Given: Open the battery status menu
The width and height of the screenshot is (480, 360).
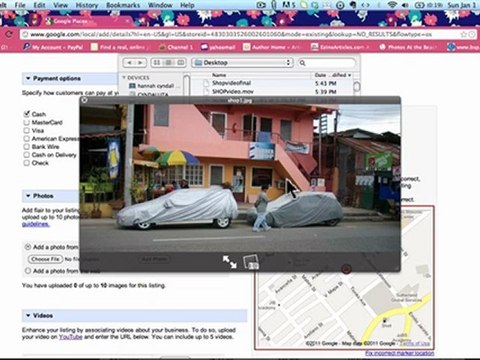Looking at the screenshot, I should click(428, 5).
